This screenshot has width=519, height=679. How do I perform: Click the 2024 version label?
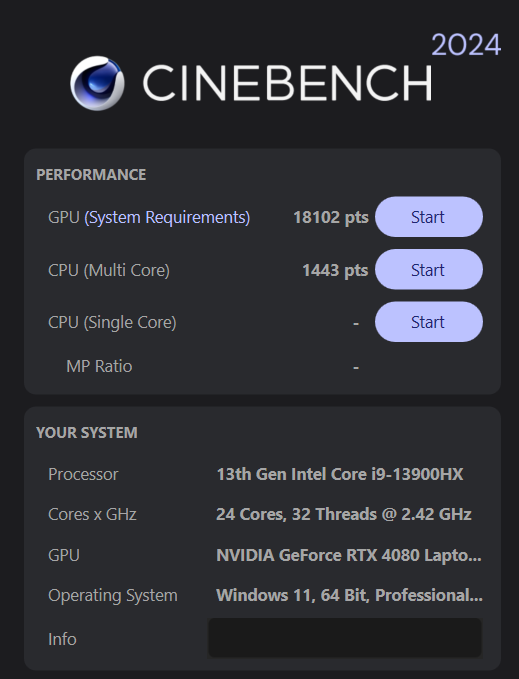click(466, 45)
